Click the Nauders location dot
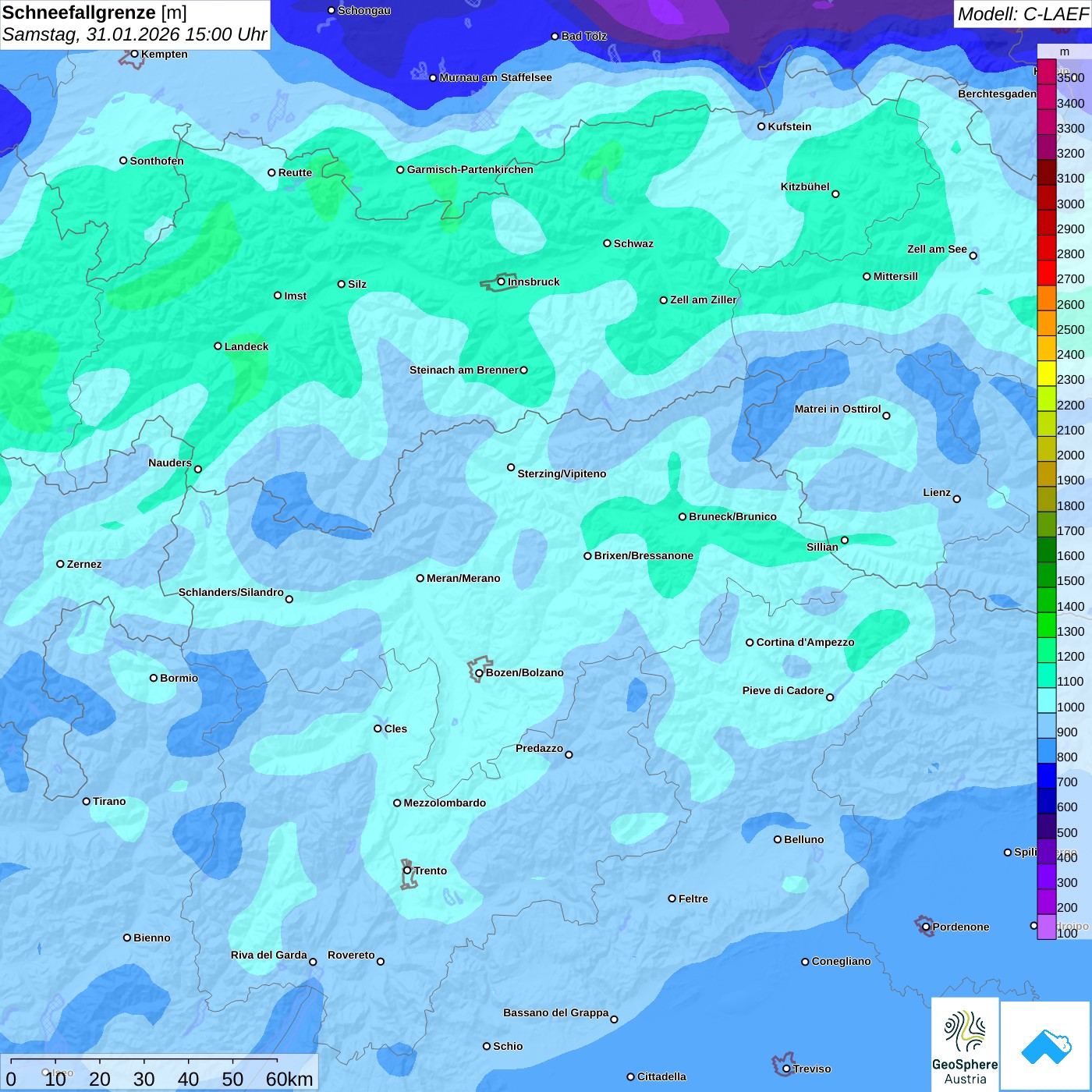 pos(198,469)
